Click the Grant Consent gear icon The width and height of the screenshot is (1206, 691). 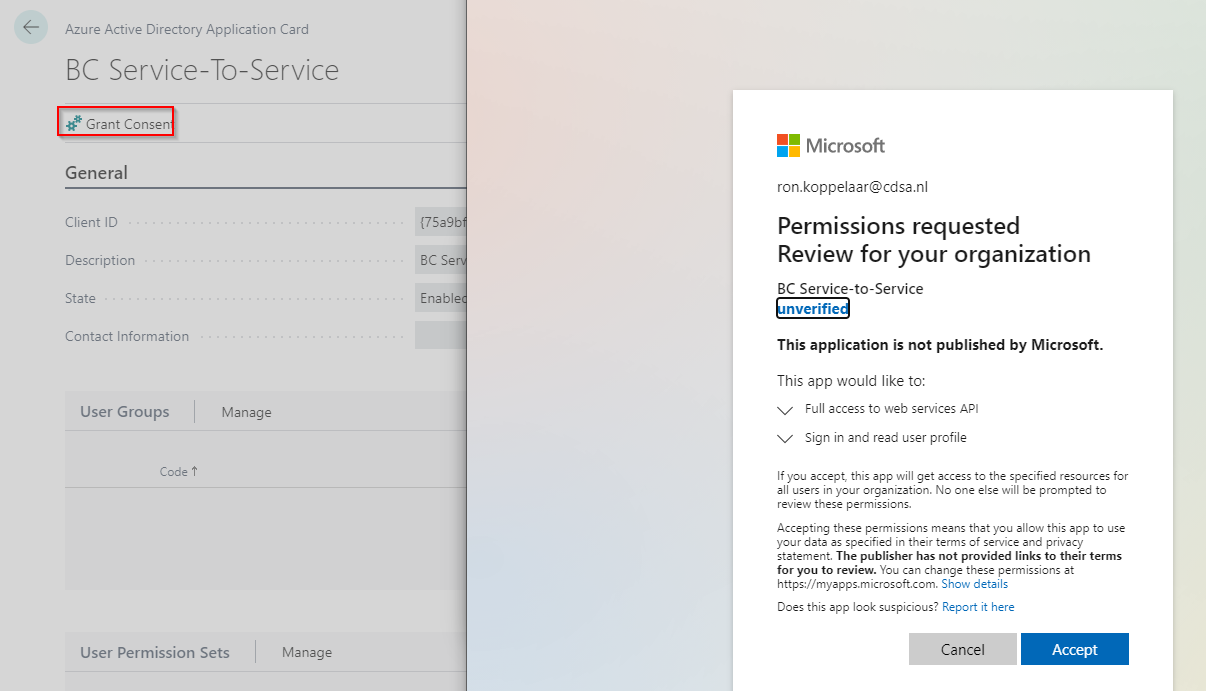tap(74, 124)
